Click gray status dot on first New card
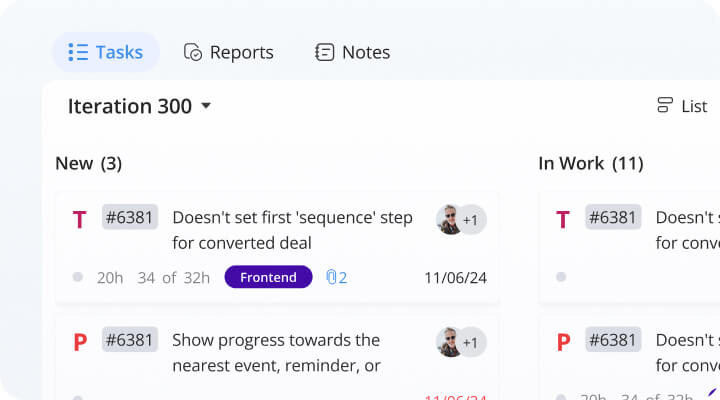720x400 pixels. [x=78, y=277]
